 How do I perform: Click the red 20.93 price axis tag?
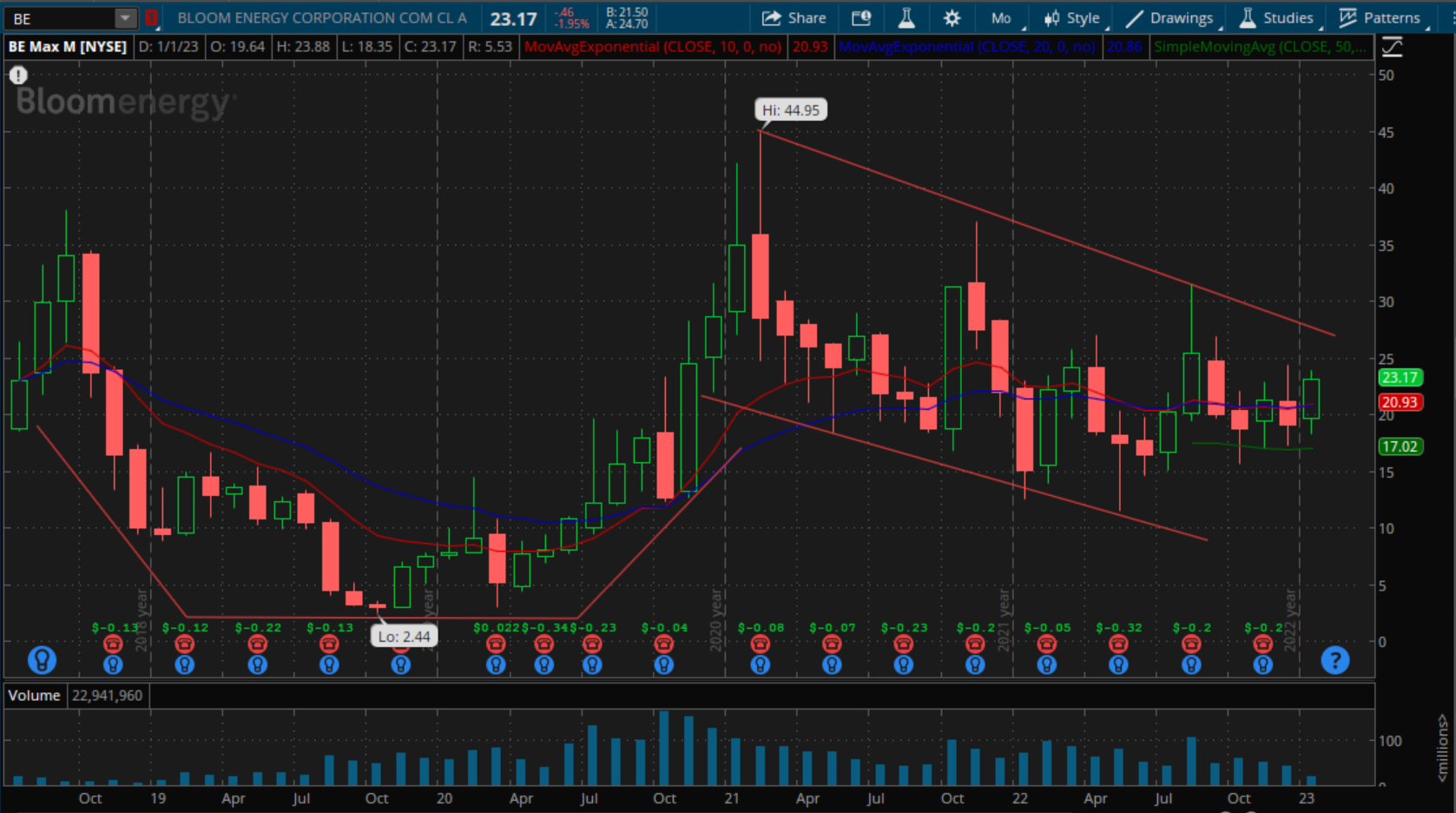coord(1400,402)
